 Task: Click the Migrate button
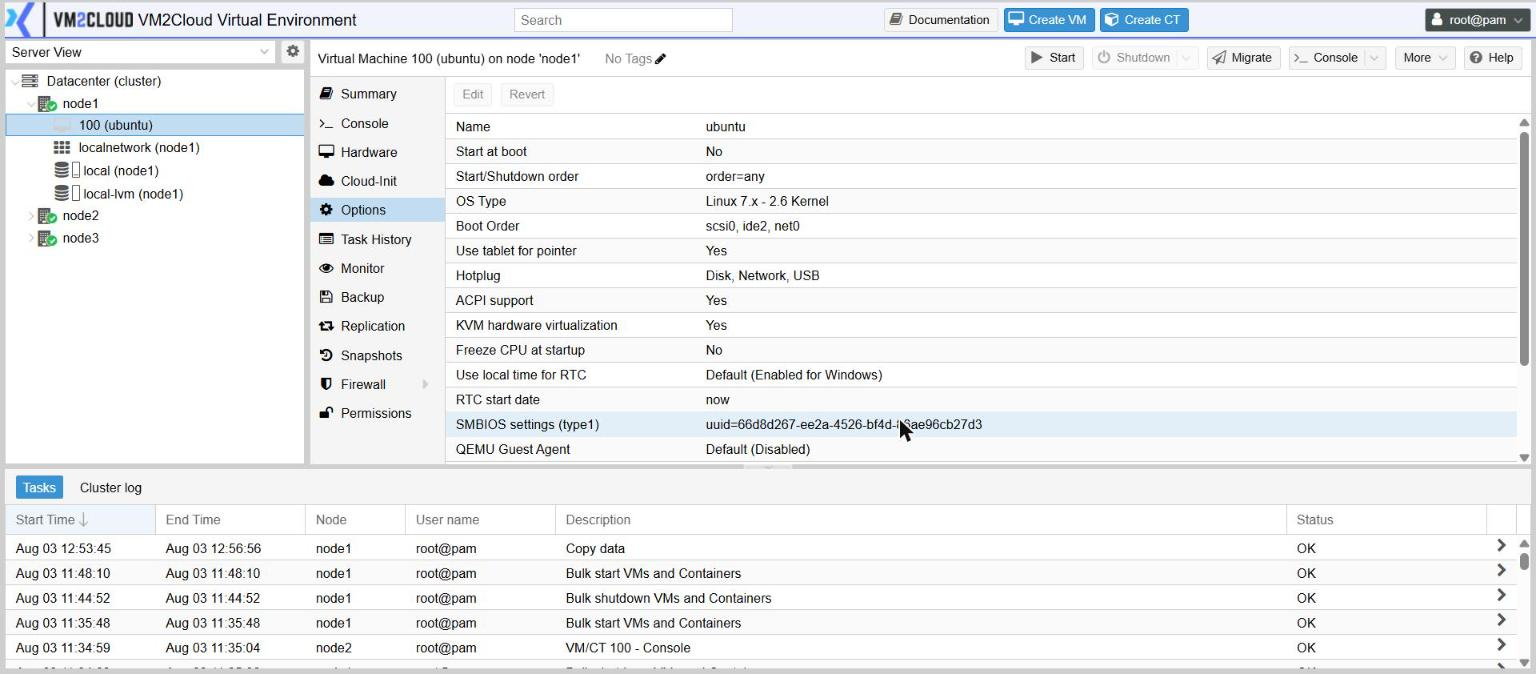pyautogui.click(x=1243, y=58)
